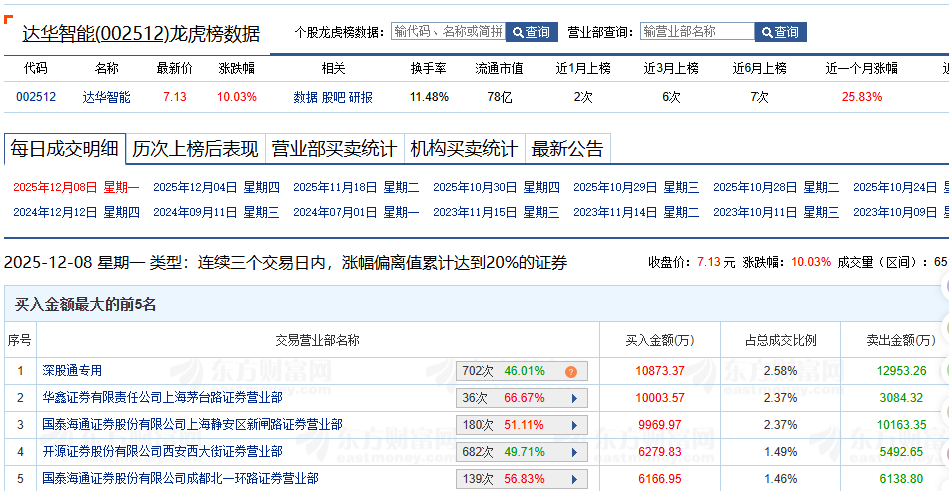The image size is (949, 491).
Task: Open the 机构买卖统计 tab
Action: point(464,149)
